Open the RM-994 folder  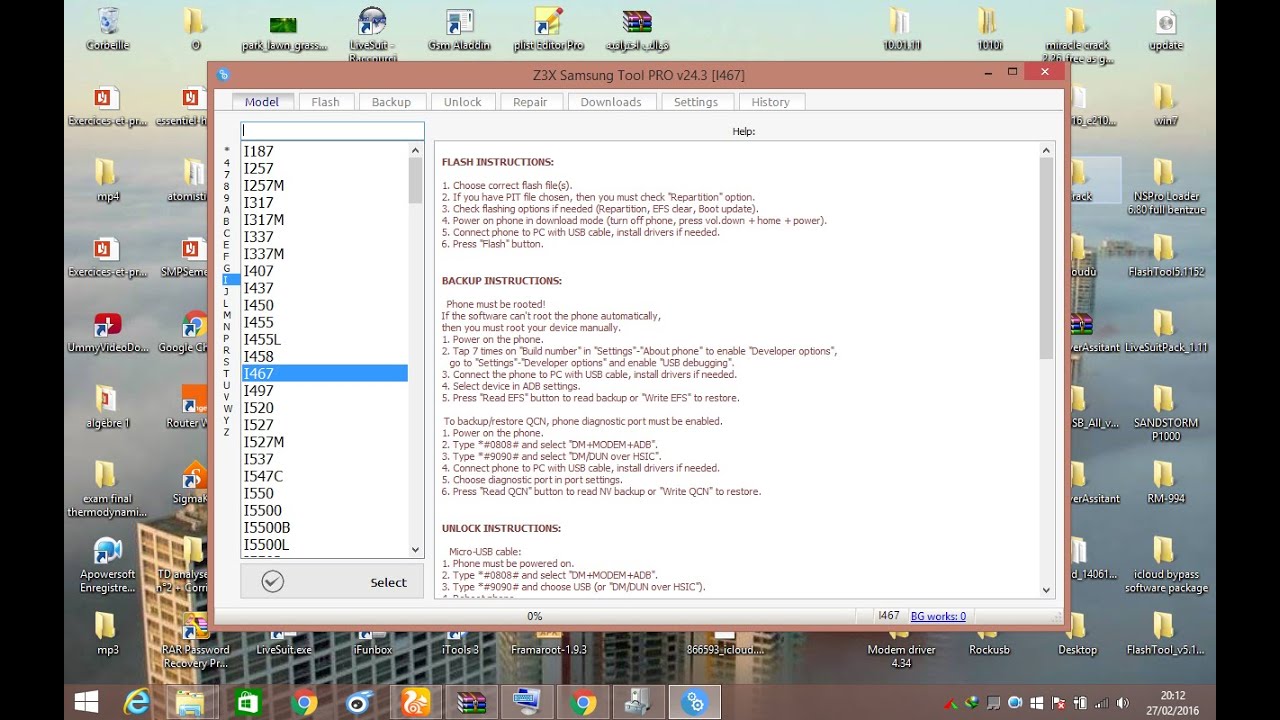(1164, 482)
